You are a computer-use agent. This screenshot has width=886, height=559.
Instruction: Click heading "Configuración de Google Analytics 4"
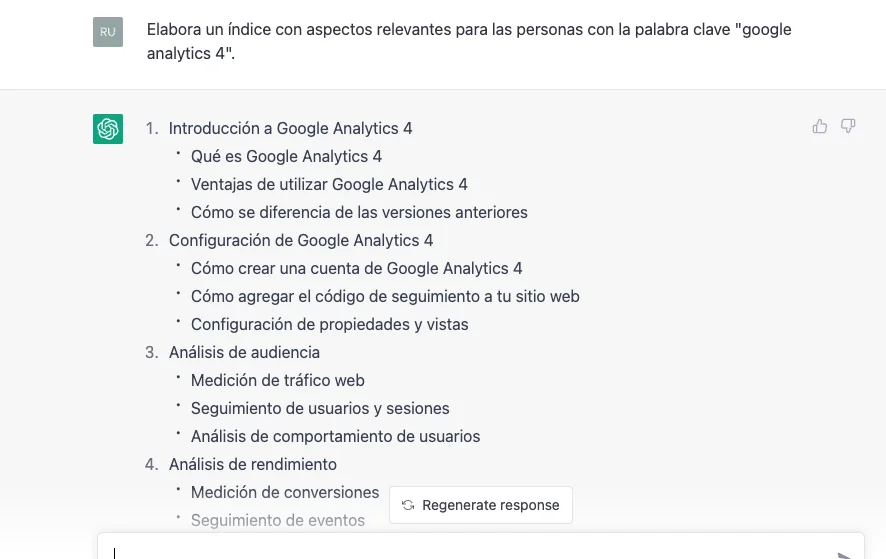[x=301, y=240]
